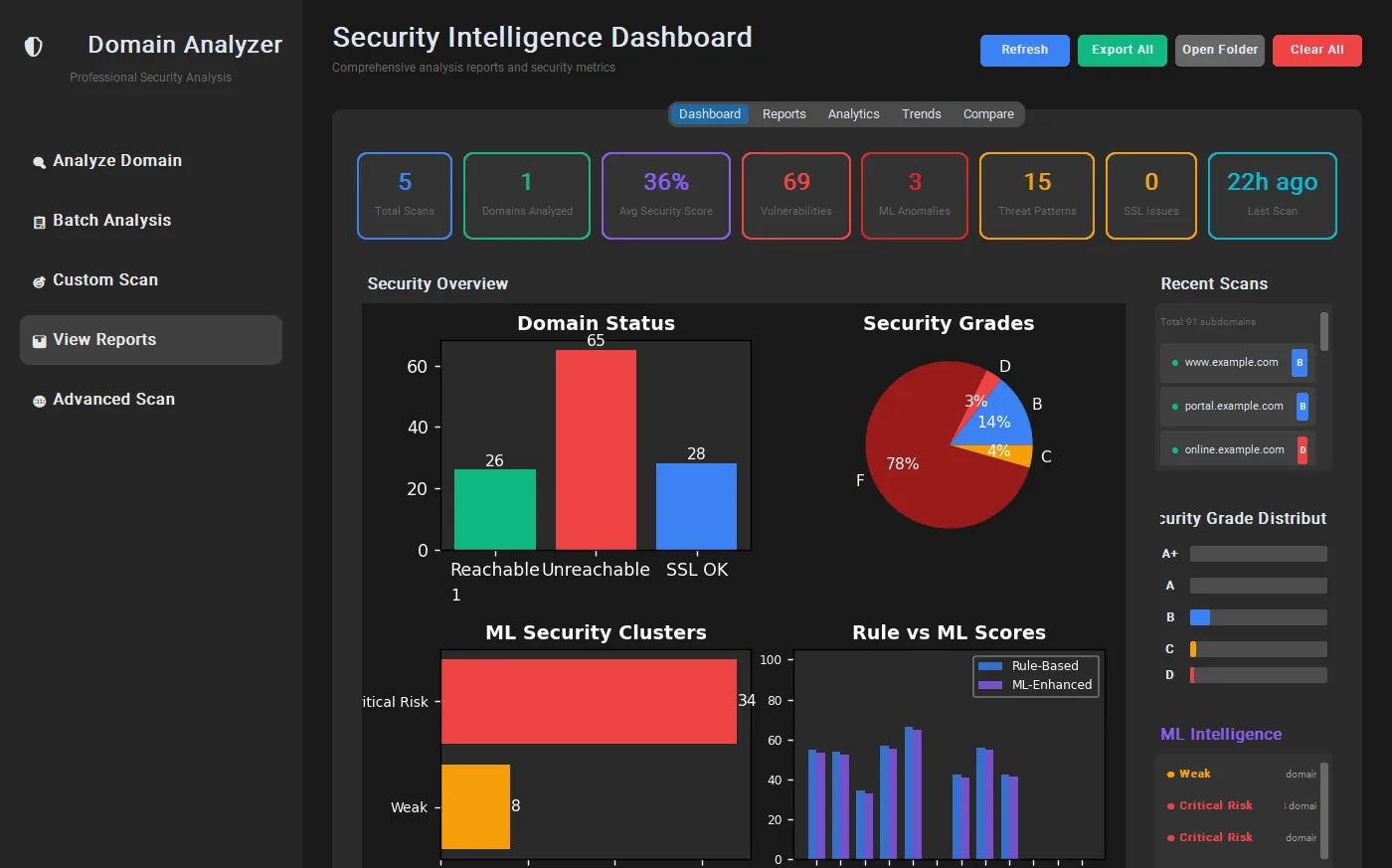Click the "Total: 91 subdomains" text
The image size is (1392, 868).
coord(1208,322)
